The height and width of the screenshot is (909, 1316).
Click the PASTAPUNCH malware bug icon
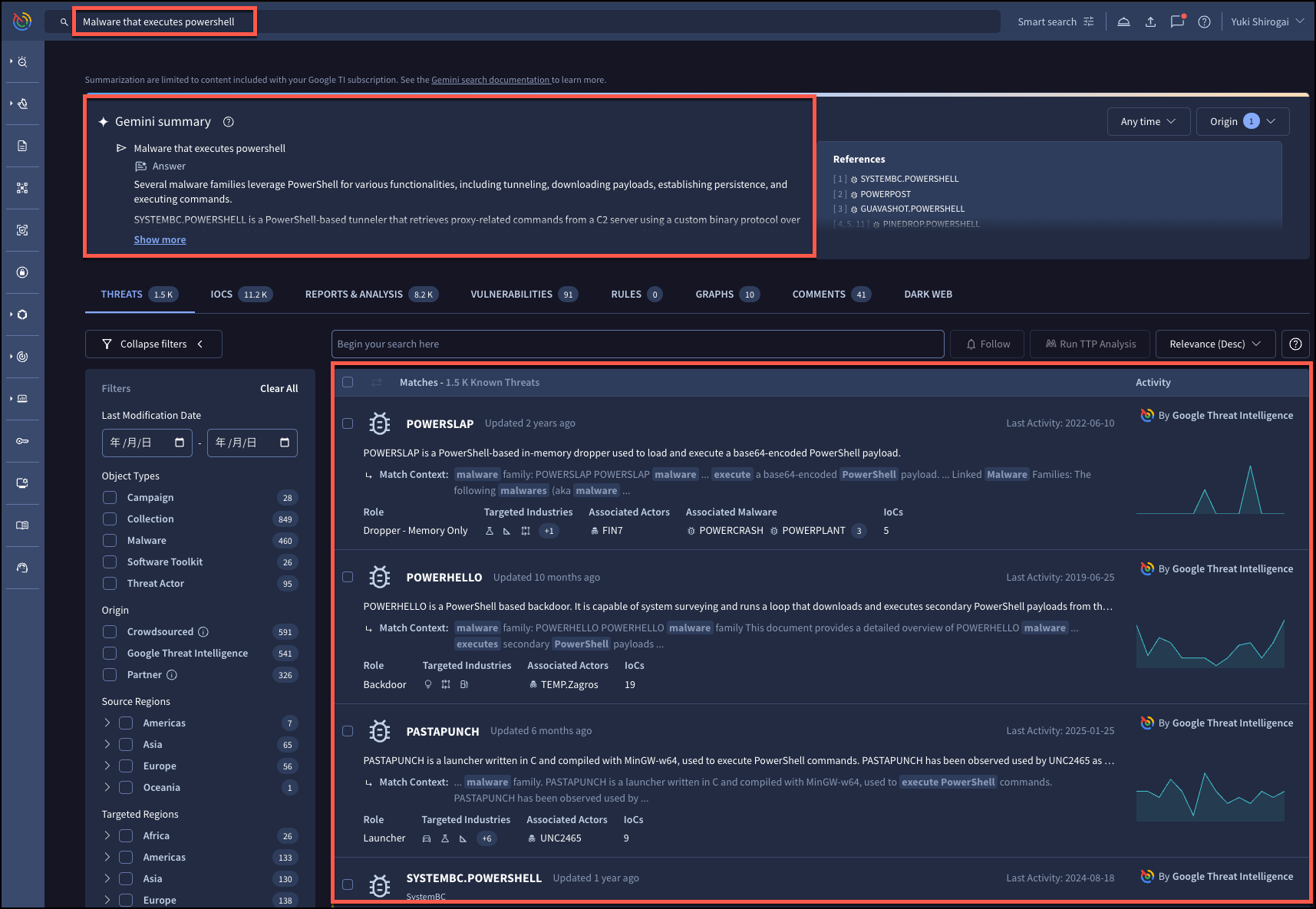tap(379, 731)
